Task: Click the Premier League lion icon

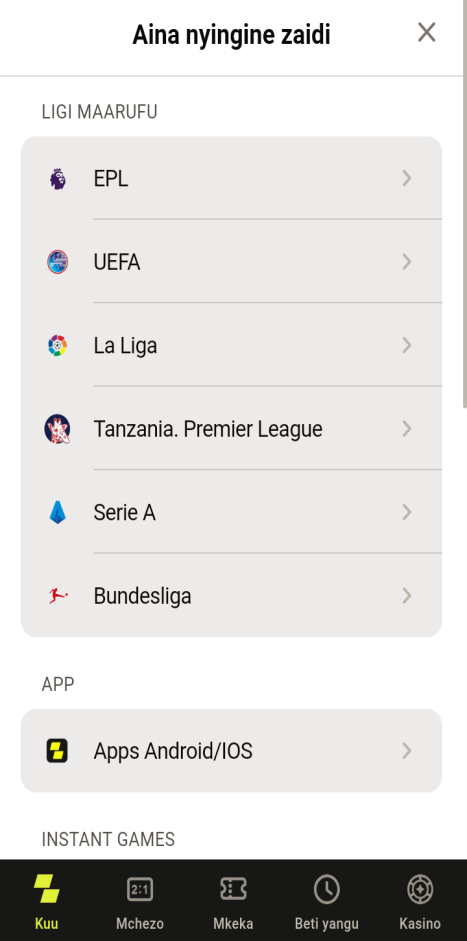Action: click(x=58, y=179)
